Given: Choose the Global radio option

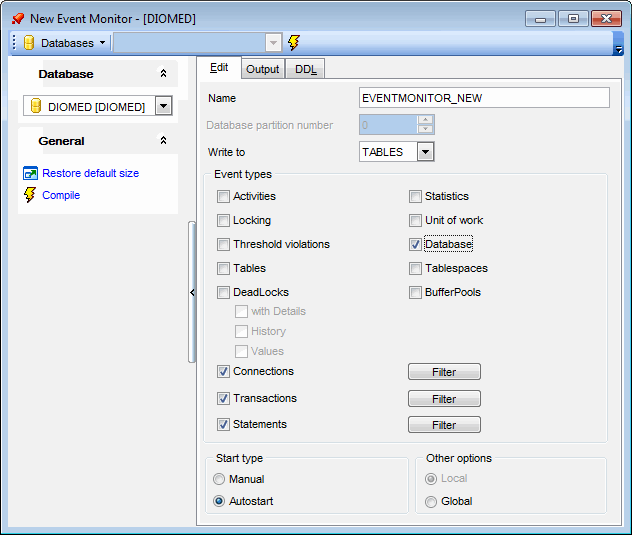Looking at the screenshot, I should coord(432,501).
